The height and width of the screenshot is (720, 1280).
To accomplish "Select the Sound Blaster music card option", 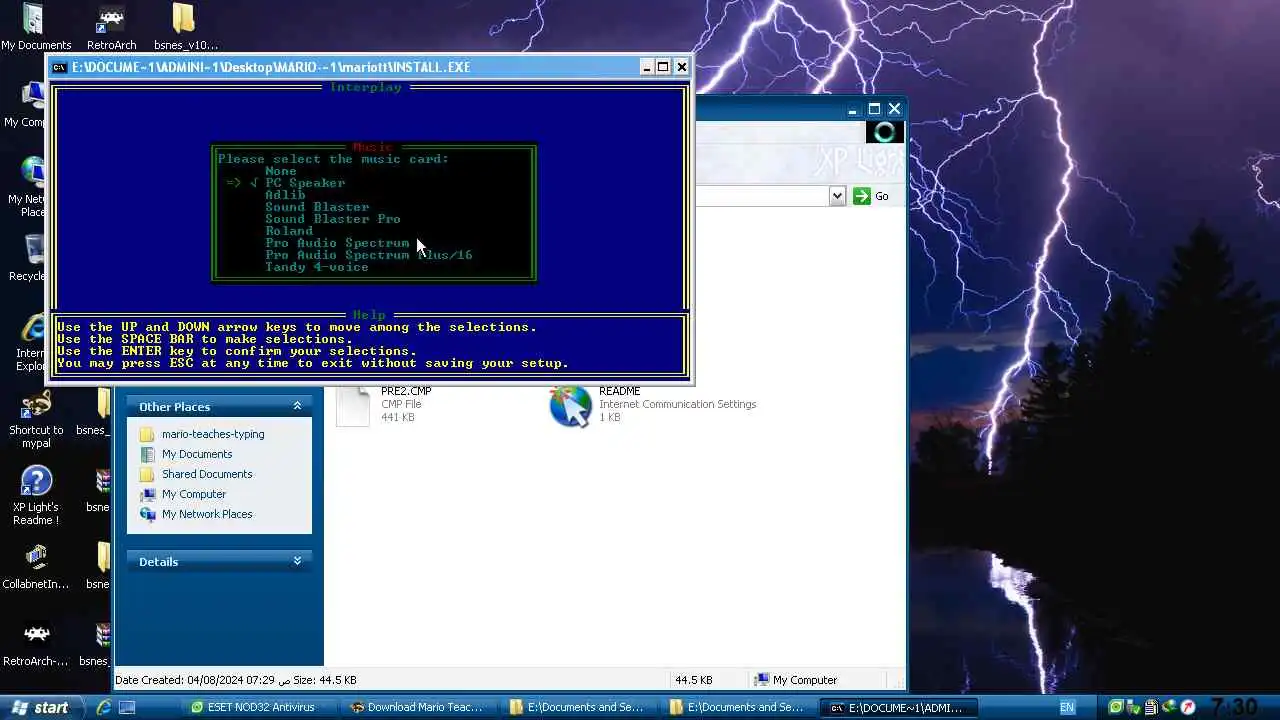I will click(317, 207).
